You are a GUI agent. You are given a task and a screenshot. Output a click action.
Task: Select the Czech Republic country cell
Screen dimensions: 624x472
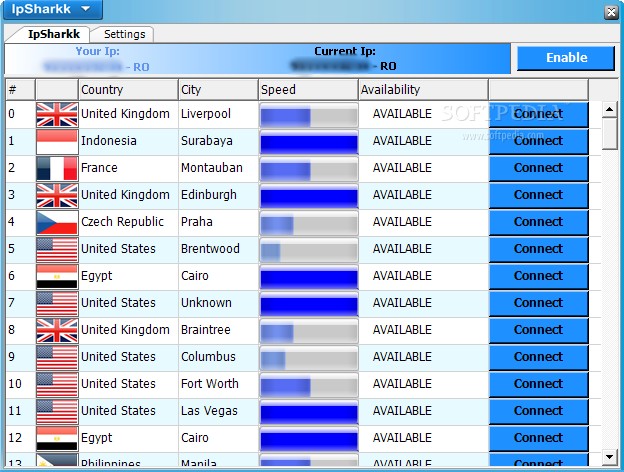click(x=128, y=222)
